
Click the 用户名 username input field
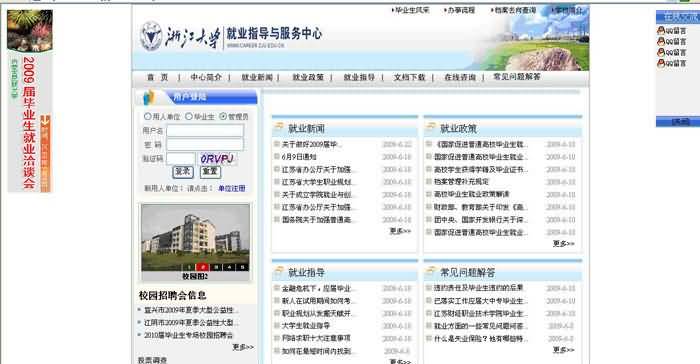point(205,130)
